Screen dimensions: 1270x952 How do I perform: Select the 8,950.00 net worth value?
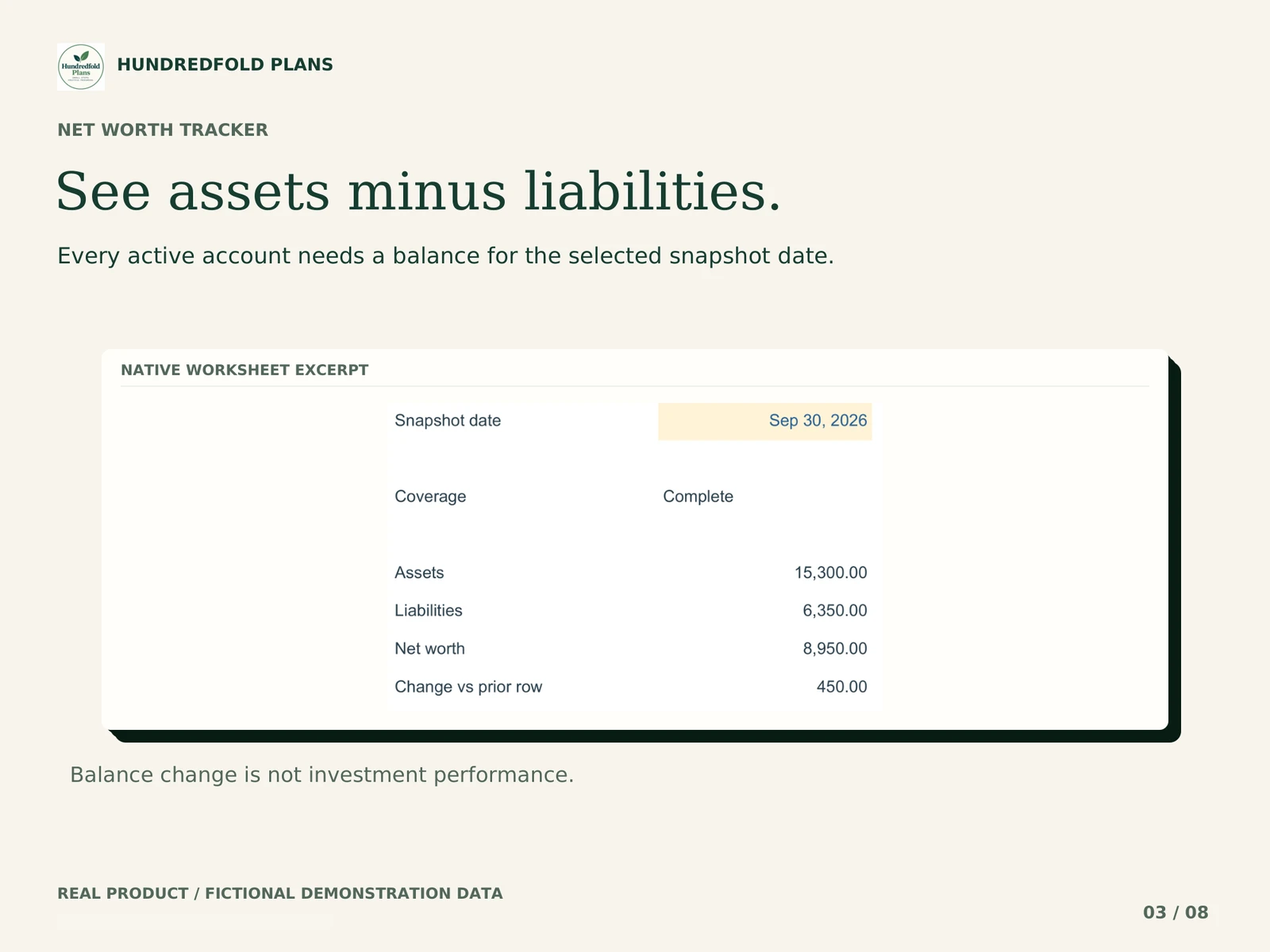(835, 649)
